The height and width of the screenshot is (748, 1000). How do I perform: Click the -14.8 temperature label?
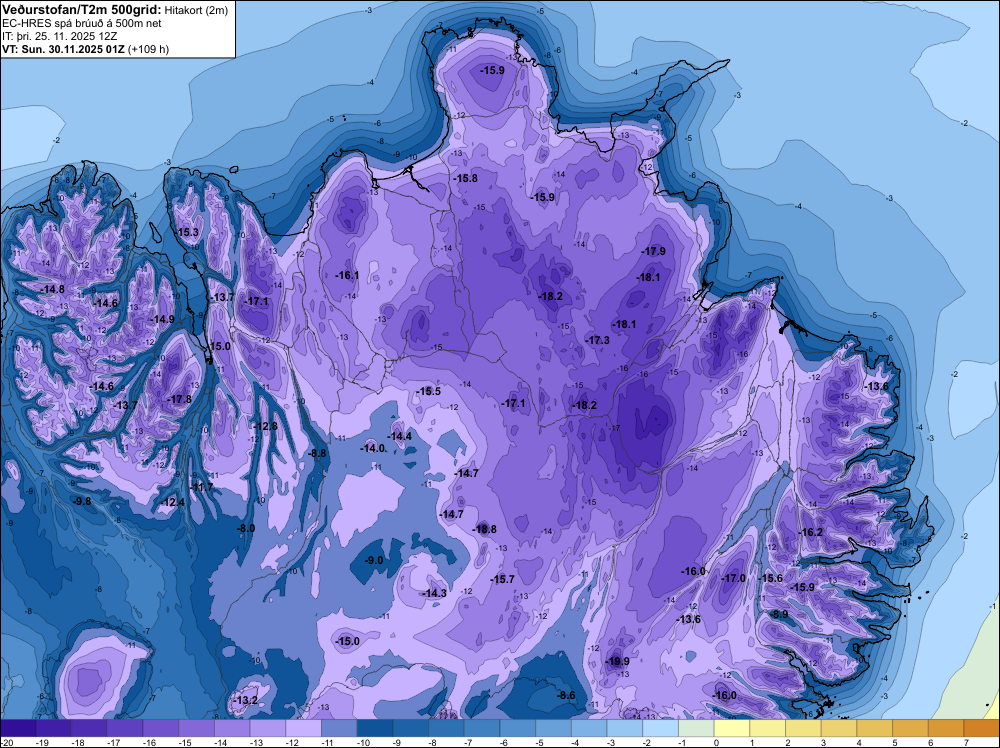(x=52, y=289)
